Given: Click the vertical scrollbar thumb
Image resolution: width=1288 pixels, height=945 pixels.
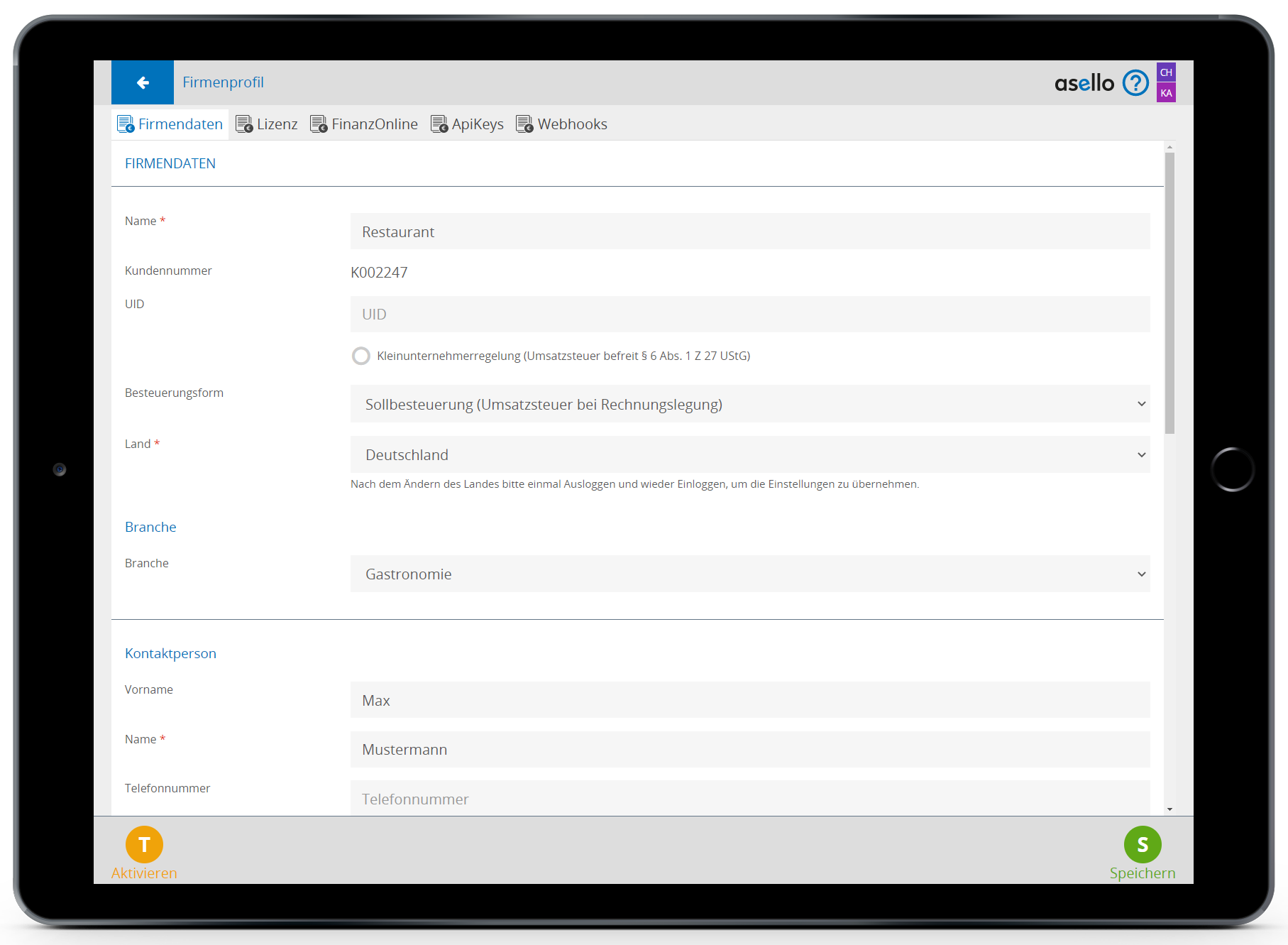Looking at the screenshot, I should click(x=1169, y=293).
